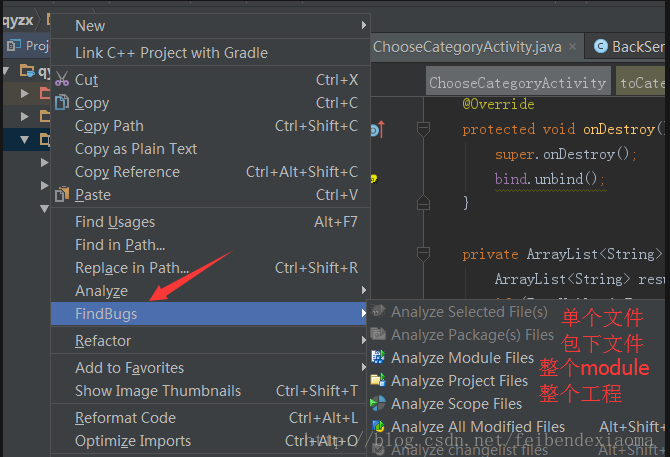The image size is (670, 457).
Task: Click the Analyze Module Files icon
Action: (378, 357)
